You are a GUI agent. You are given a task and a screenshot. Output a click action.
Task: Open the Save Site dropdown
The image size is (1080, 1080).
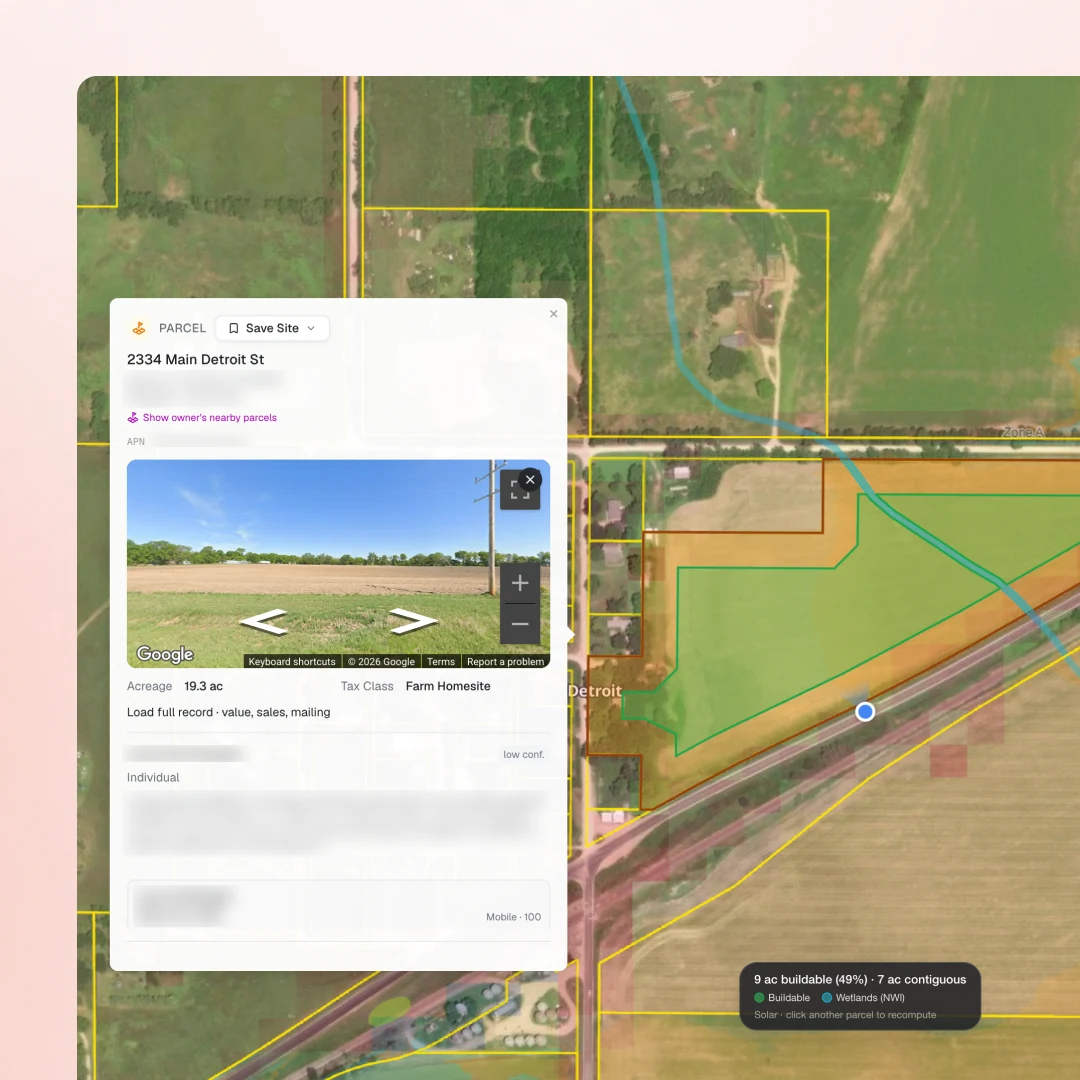click(272, 329)
